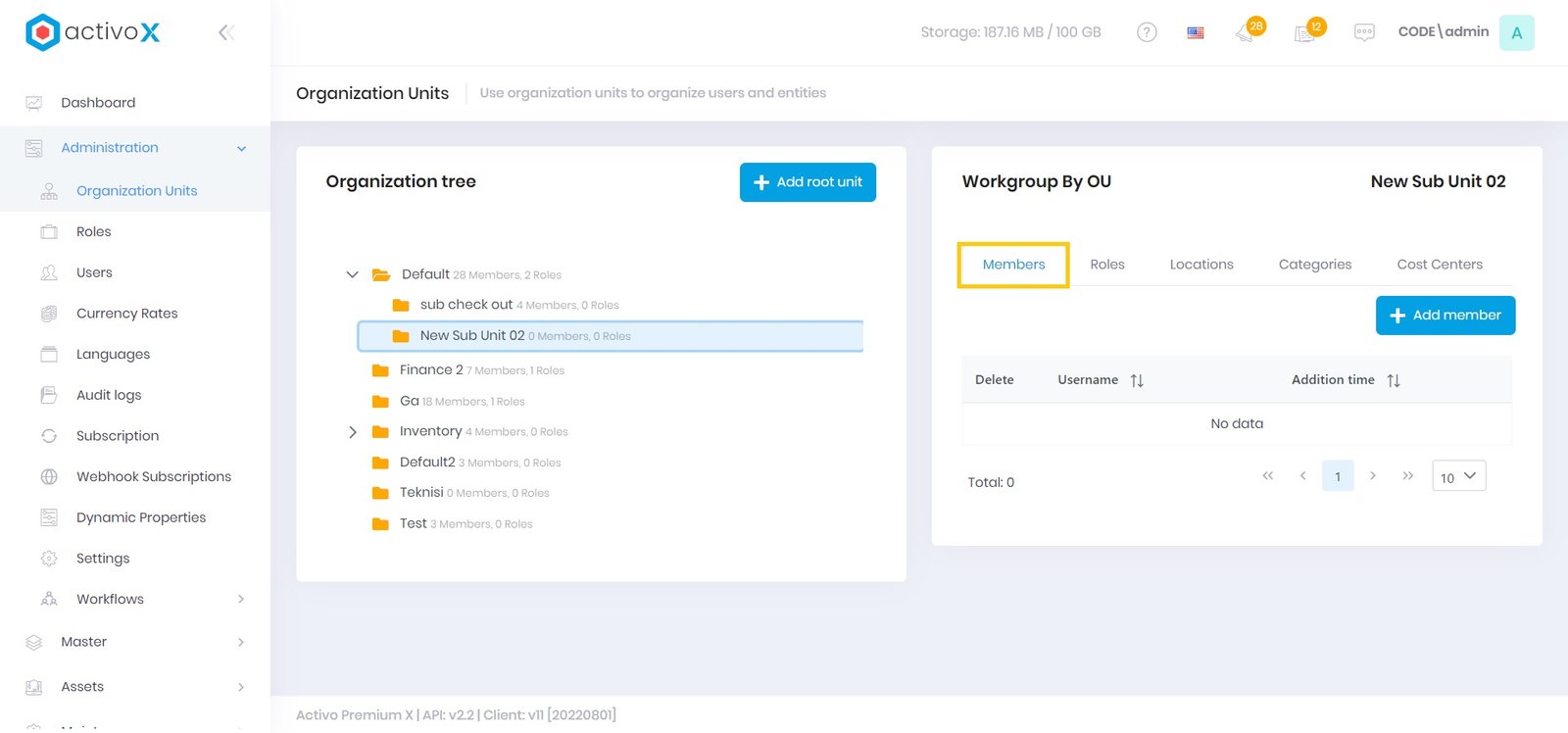Open Audit logs in the sidebar

click(x=109, y=395)
